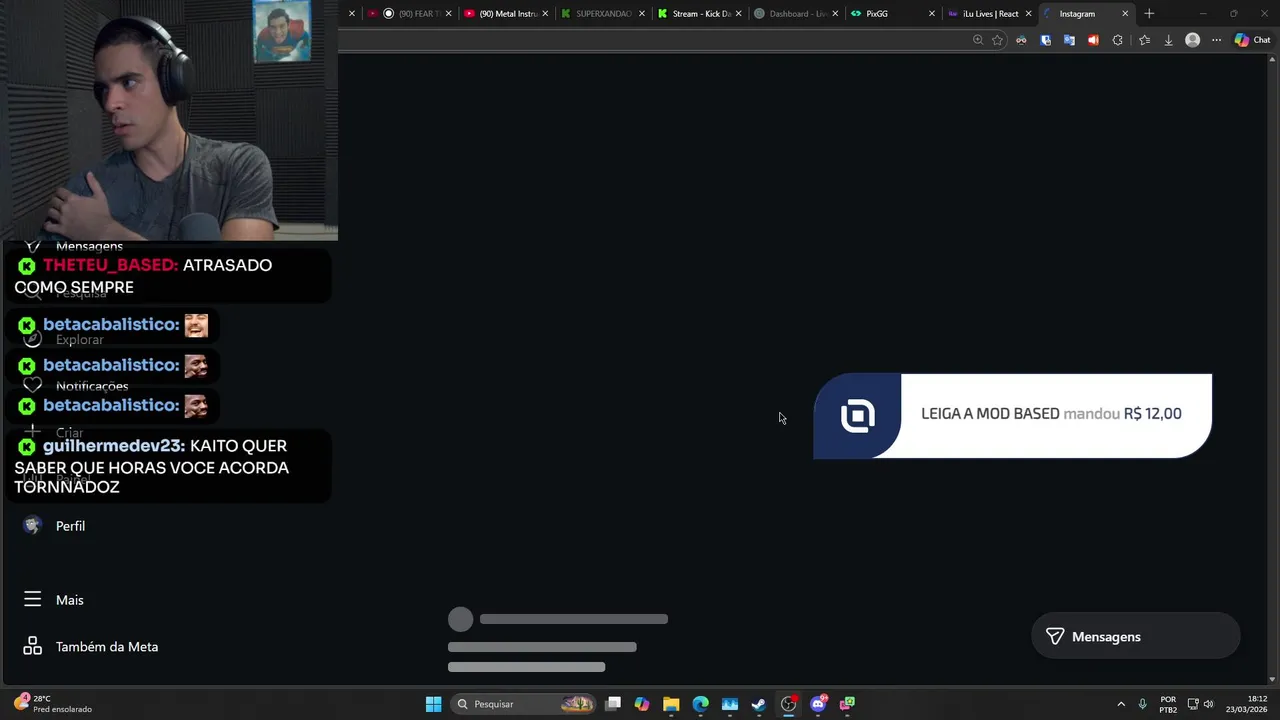Image resolution: width=1280 pixels, height=720 pixels.
Task: Click the taskbar Pesquisar search box
Action: pos(523,704)
